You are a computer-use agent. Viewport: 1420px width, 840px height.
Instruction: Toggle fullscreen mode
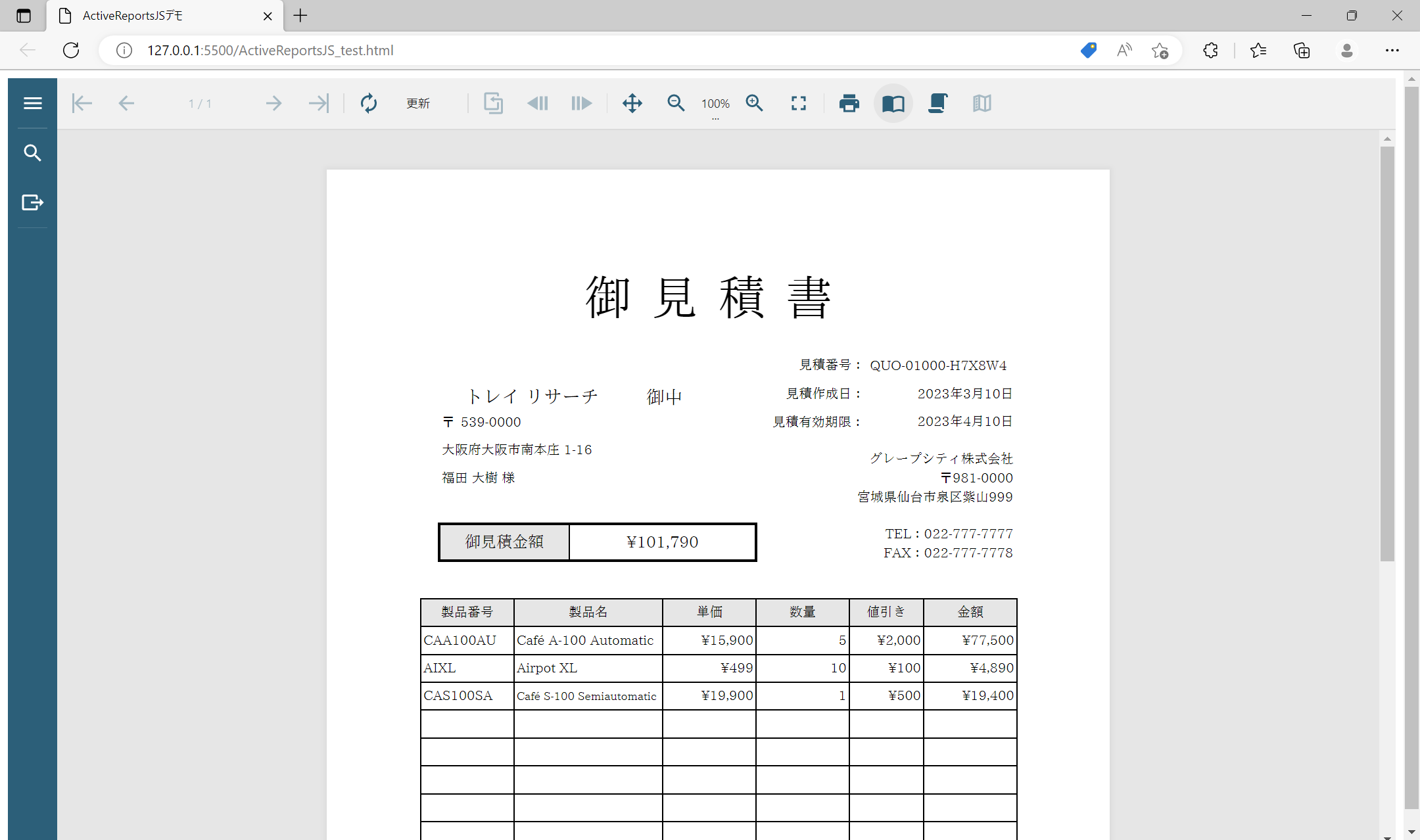[799, 103]
